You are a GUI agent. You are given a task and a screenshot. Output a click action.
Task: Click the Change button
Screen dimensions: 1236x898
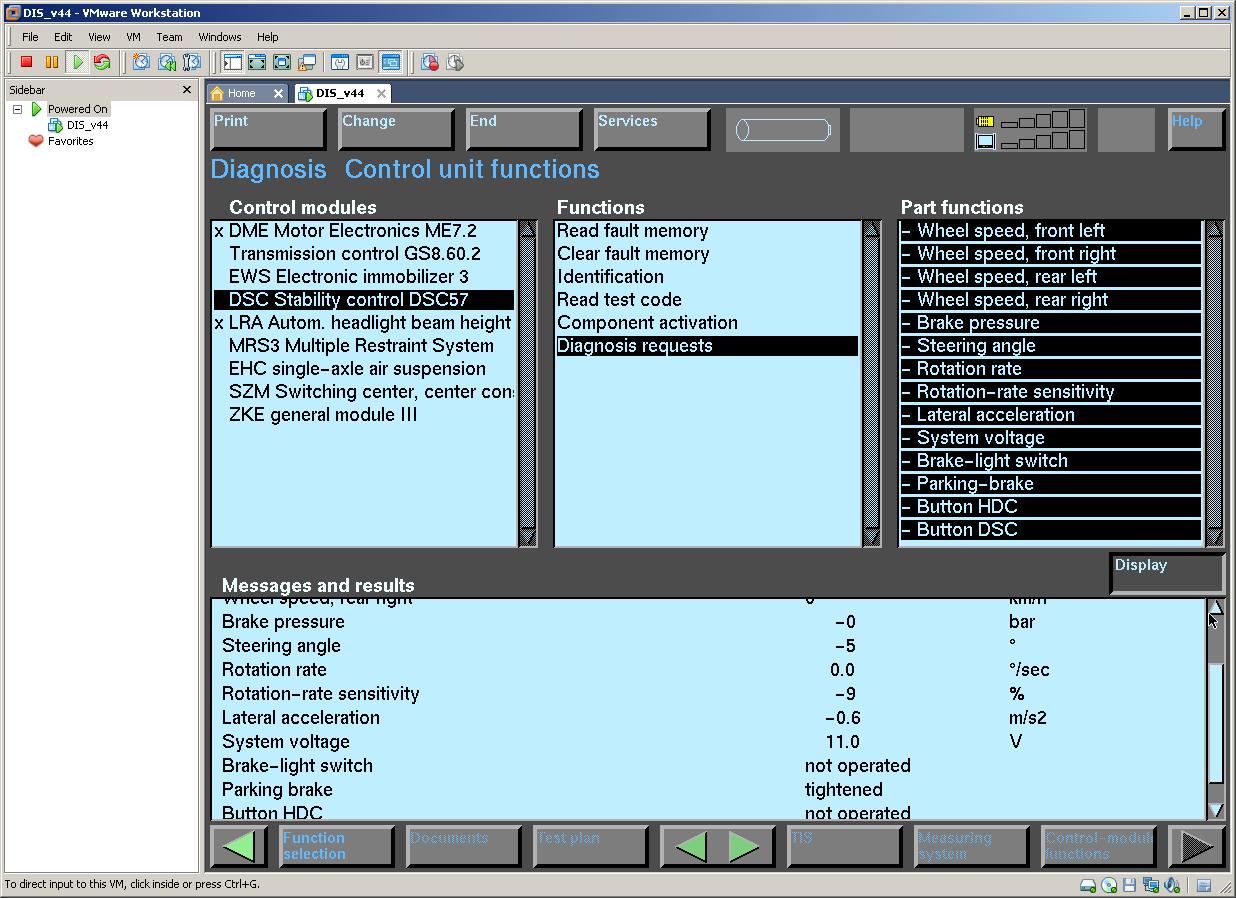397,129
